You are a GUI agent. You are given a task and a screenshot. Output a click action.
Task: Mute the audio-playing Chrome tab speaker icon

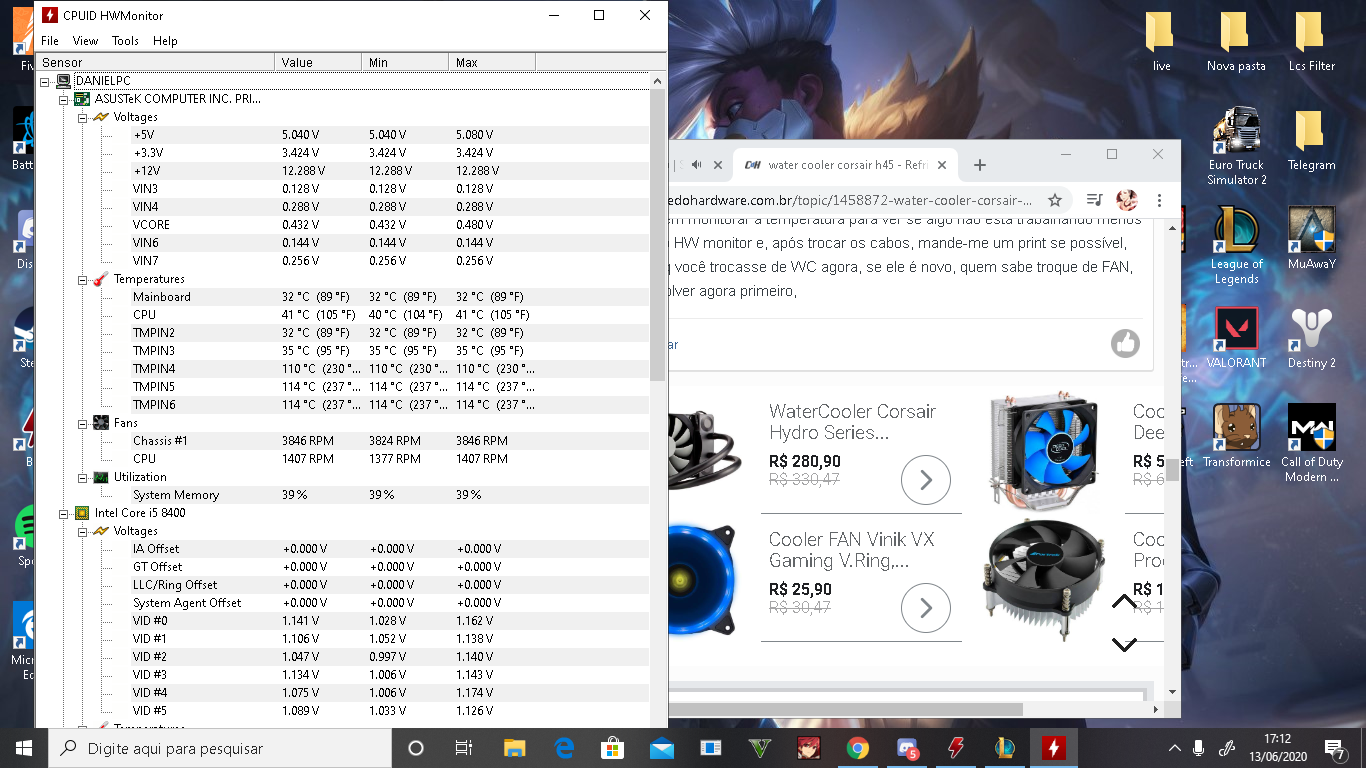[x=696, y=165]
